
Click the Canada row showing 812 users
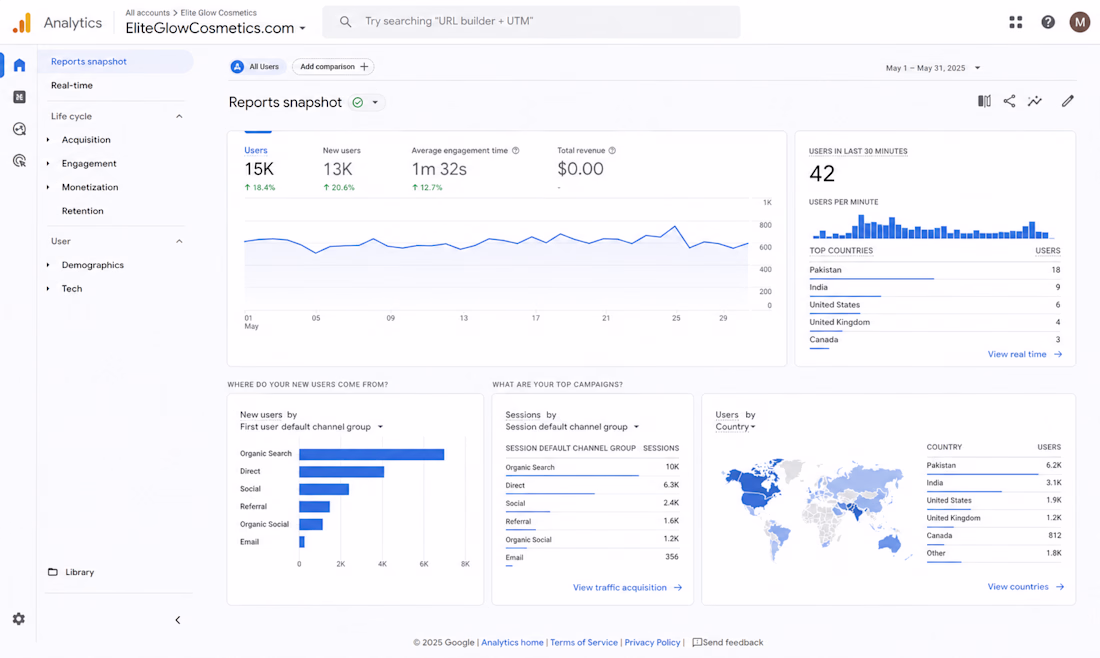[x=993, y=536]
